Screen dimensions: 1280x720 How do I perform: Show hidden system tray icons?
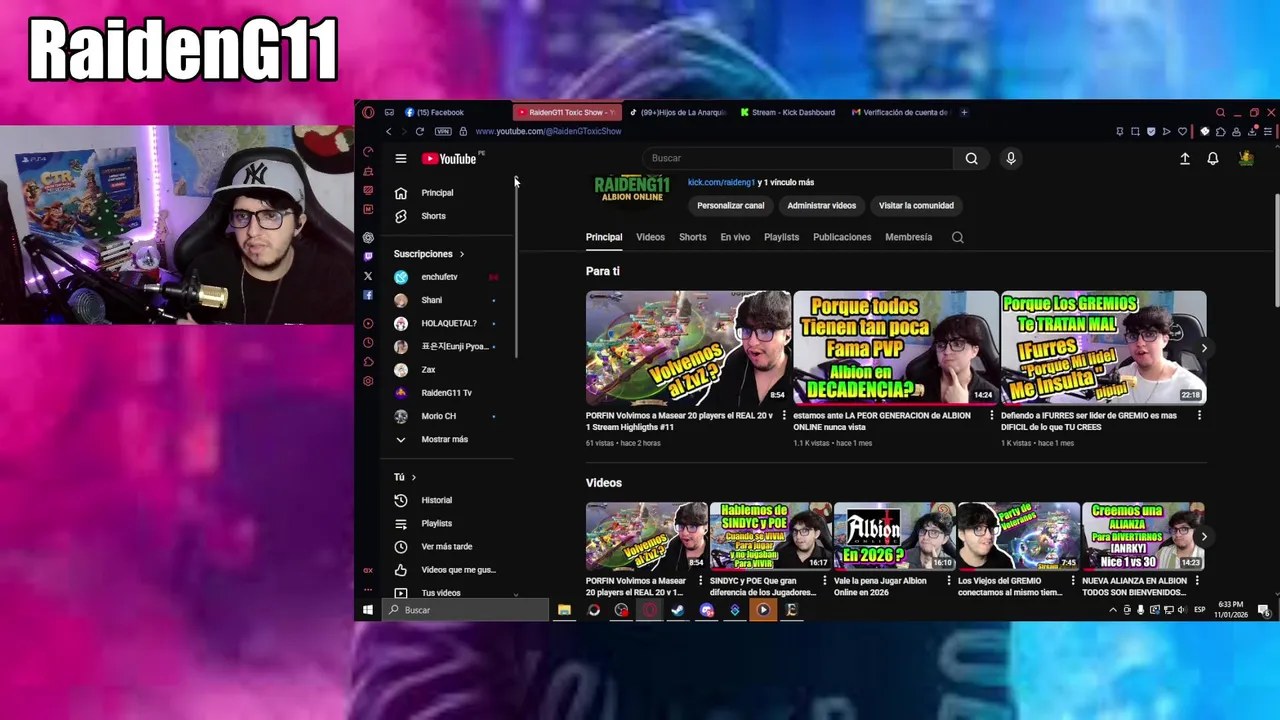click(x=1112, y=610)
